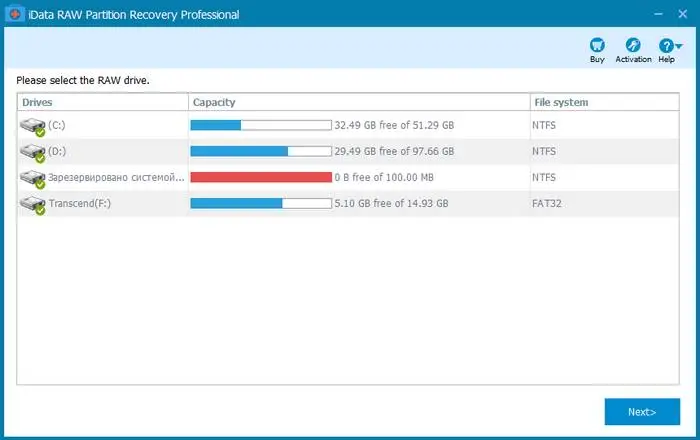Screen dimensions: 700x440
Task: Click the NTFS cell in D: row
Action: [x=544, y=151]
